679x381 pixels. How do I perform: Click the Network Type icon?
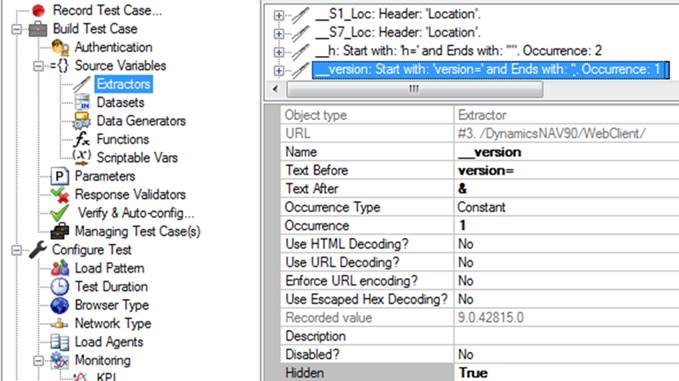coord(60,323)
